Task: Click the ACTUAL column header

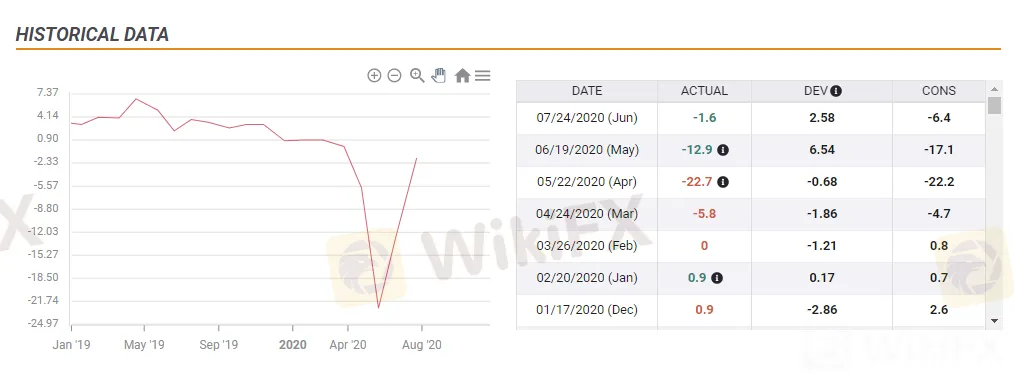Action: click(704, 91)
